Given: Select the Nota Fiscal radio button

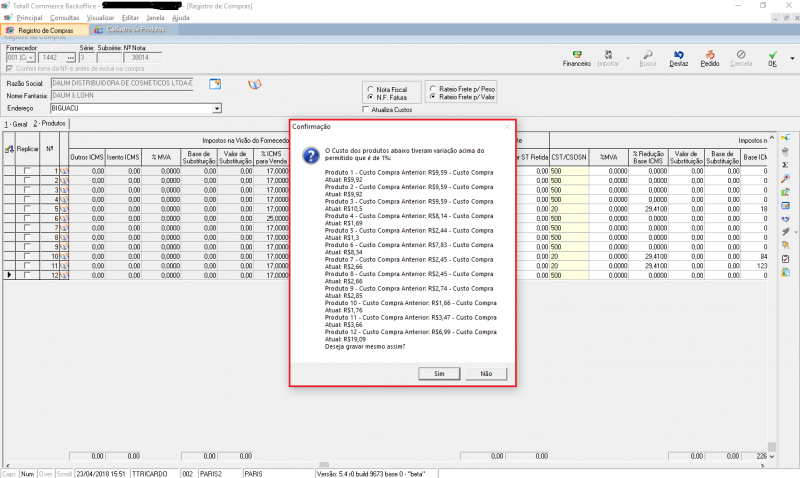Looking at the screenshot, I should coord(370,89).
